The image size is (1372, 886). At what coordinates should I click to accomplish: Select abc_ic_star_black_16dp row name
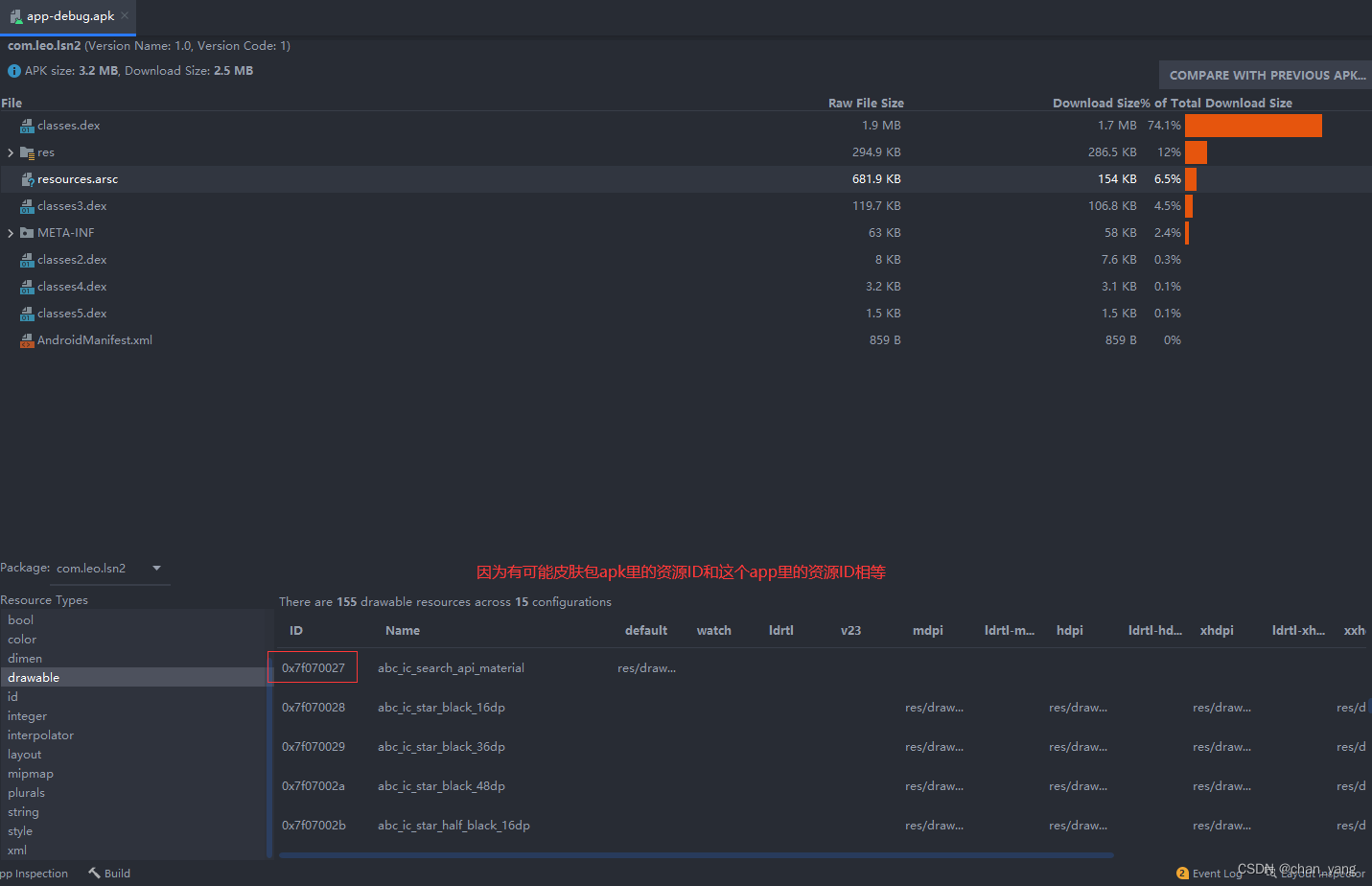[441, 708]
